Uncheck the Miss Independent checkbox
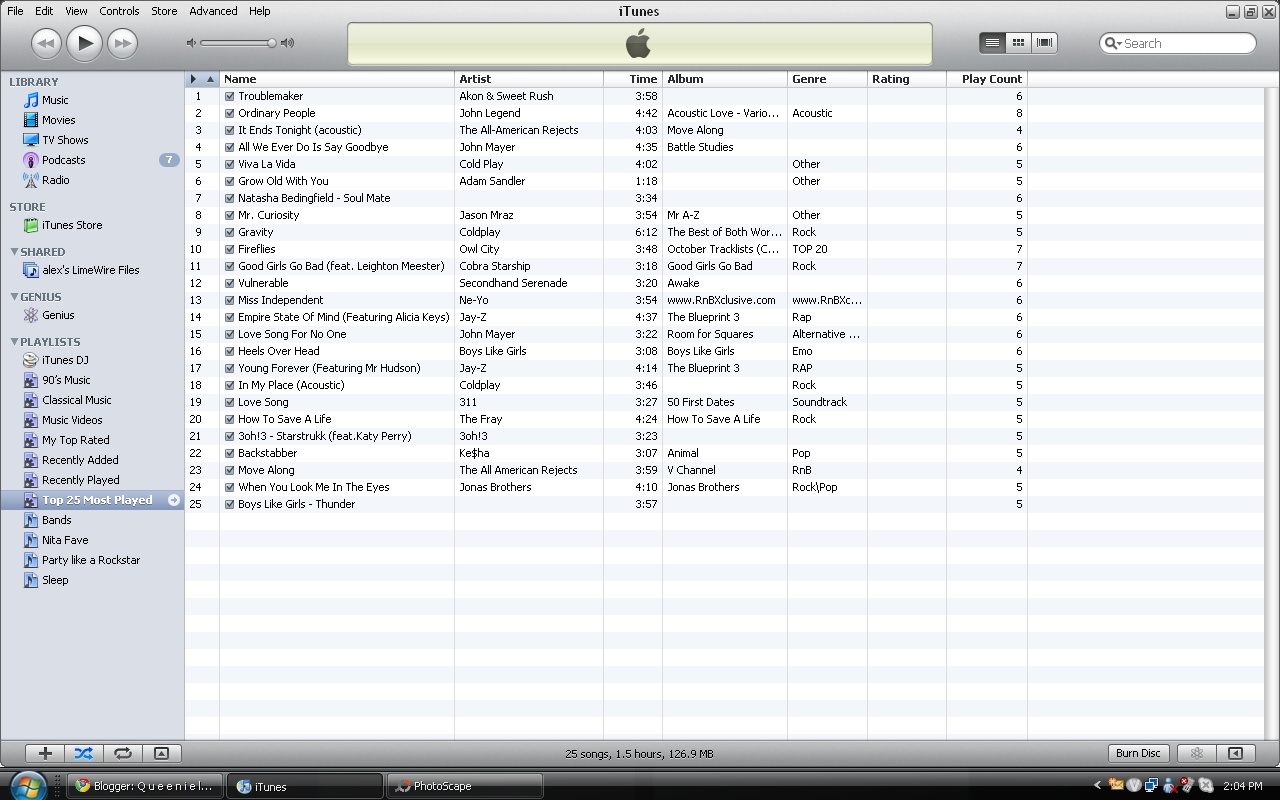This screenshot has width=1280, height=800. (x=230, y=301)
